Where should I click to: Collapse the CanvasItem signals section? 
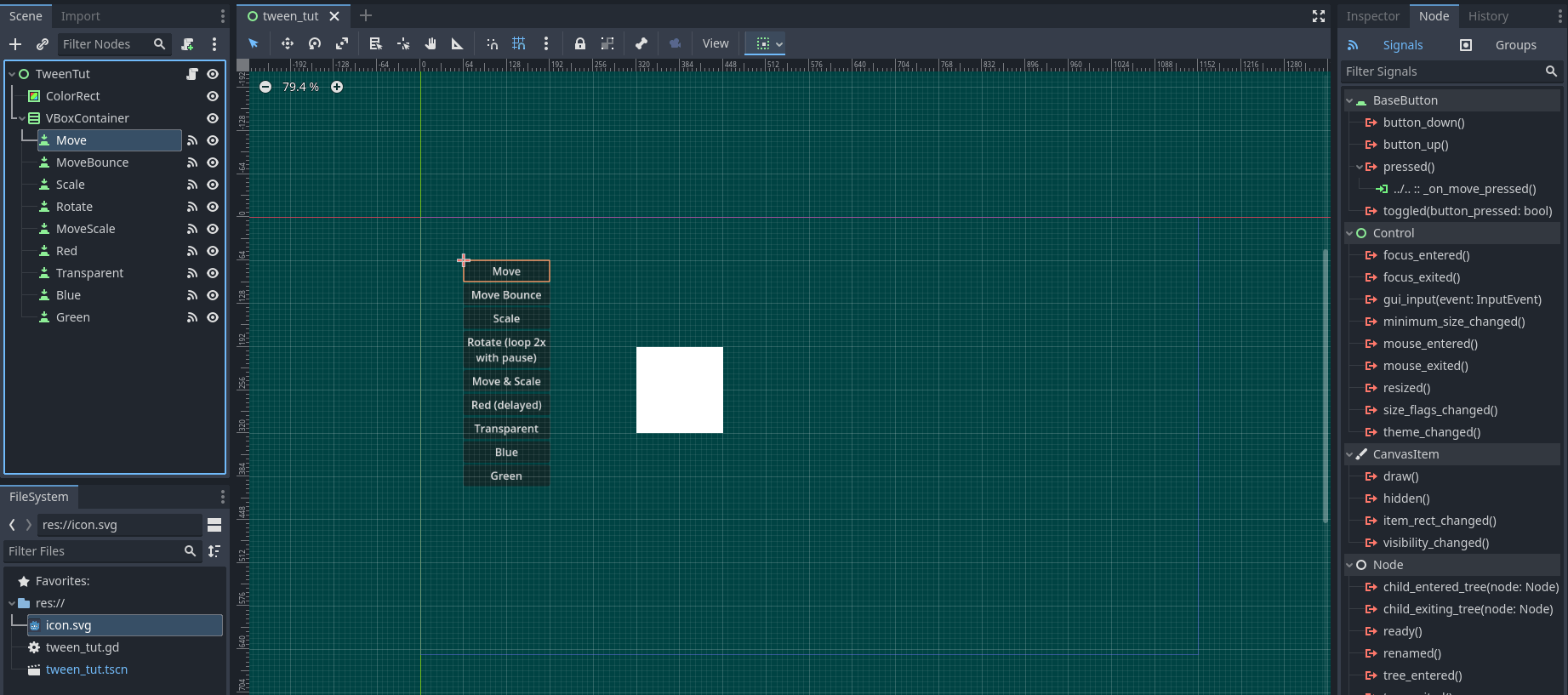coord(1349,454)
